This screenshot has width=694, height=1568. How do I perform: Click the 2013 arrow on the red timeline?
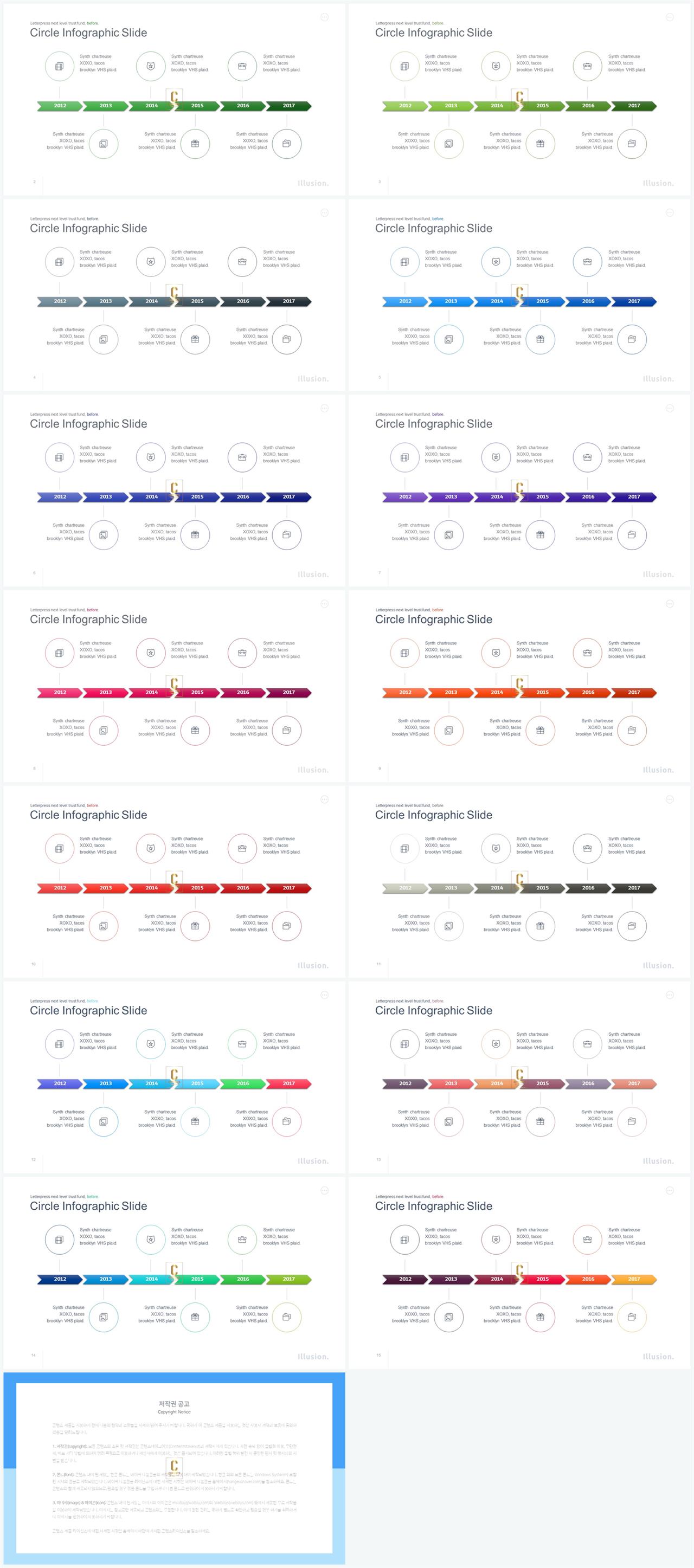coord(106,888)
